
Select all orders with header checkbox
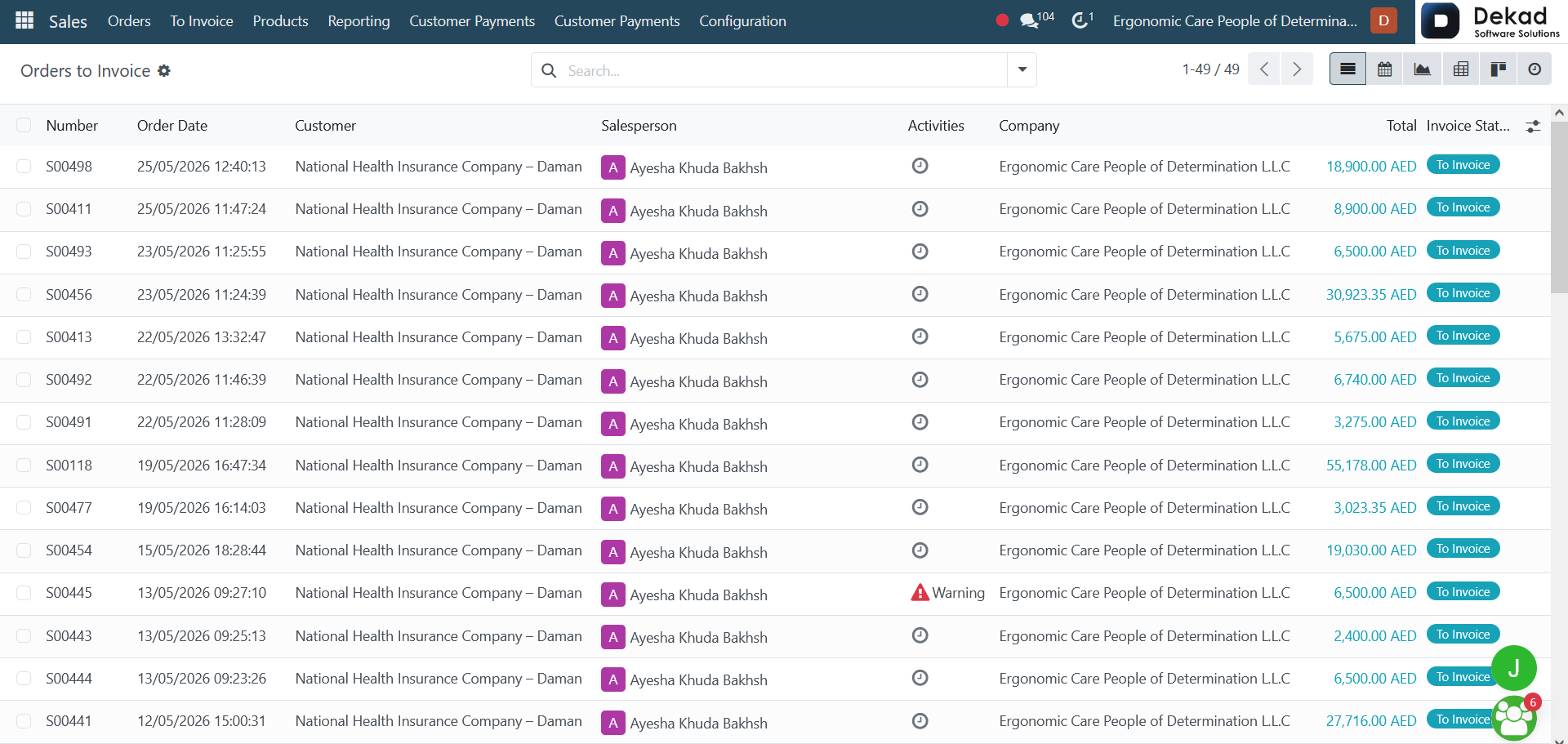24,125
